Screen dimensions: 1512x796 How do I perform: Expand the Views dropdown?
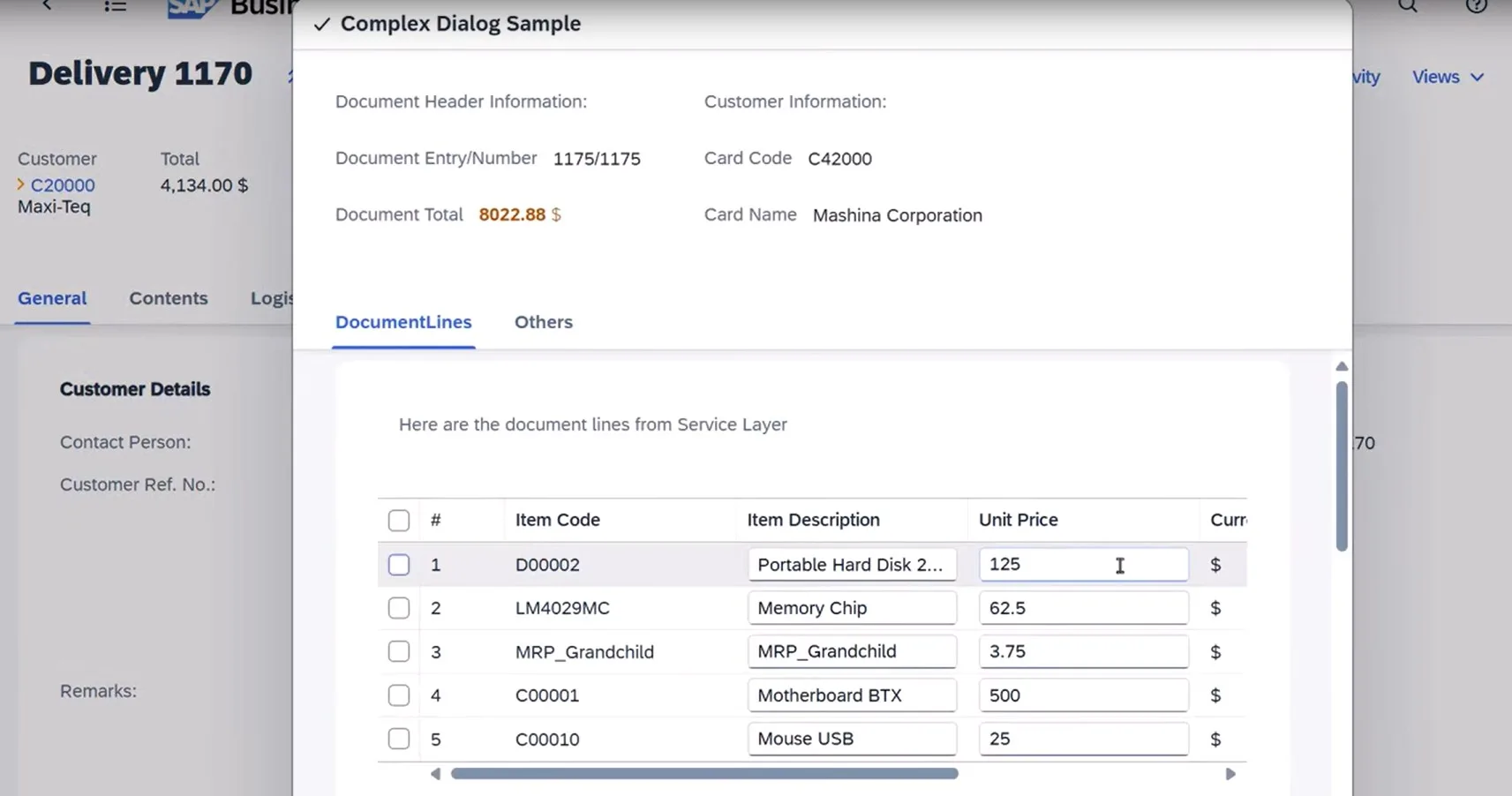click(1448, 78)
